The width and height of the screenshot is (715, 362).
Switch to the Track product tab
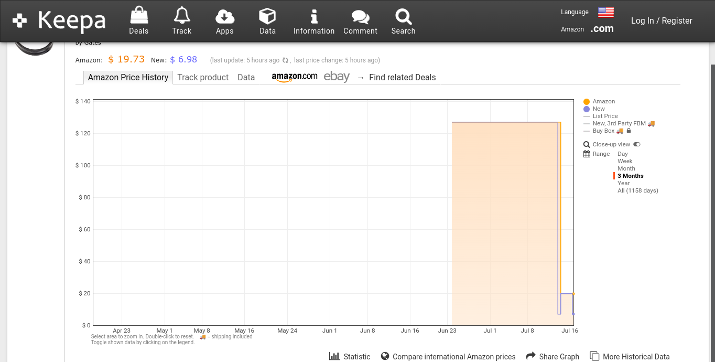[x=203, y=77]
